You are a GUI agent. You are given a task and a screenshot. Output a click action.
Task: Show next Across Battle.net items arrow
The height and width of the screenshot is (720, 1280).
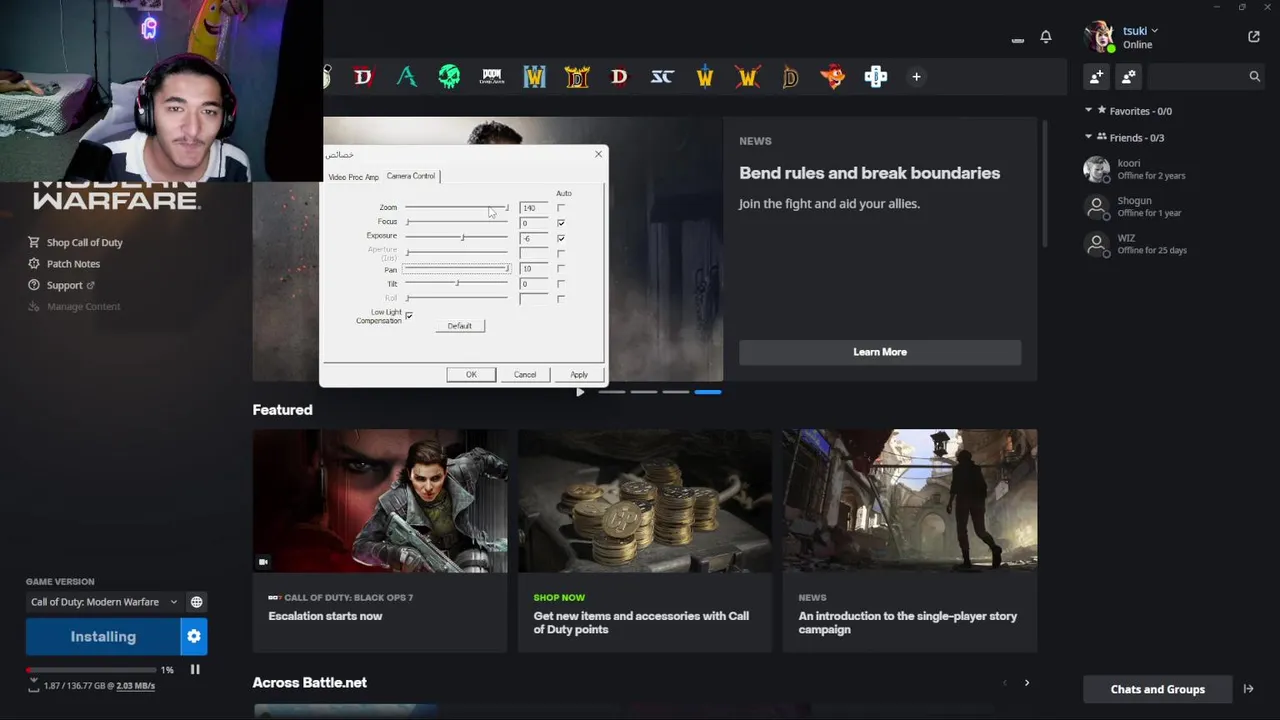tap(1026, 683)
